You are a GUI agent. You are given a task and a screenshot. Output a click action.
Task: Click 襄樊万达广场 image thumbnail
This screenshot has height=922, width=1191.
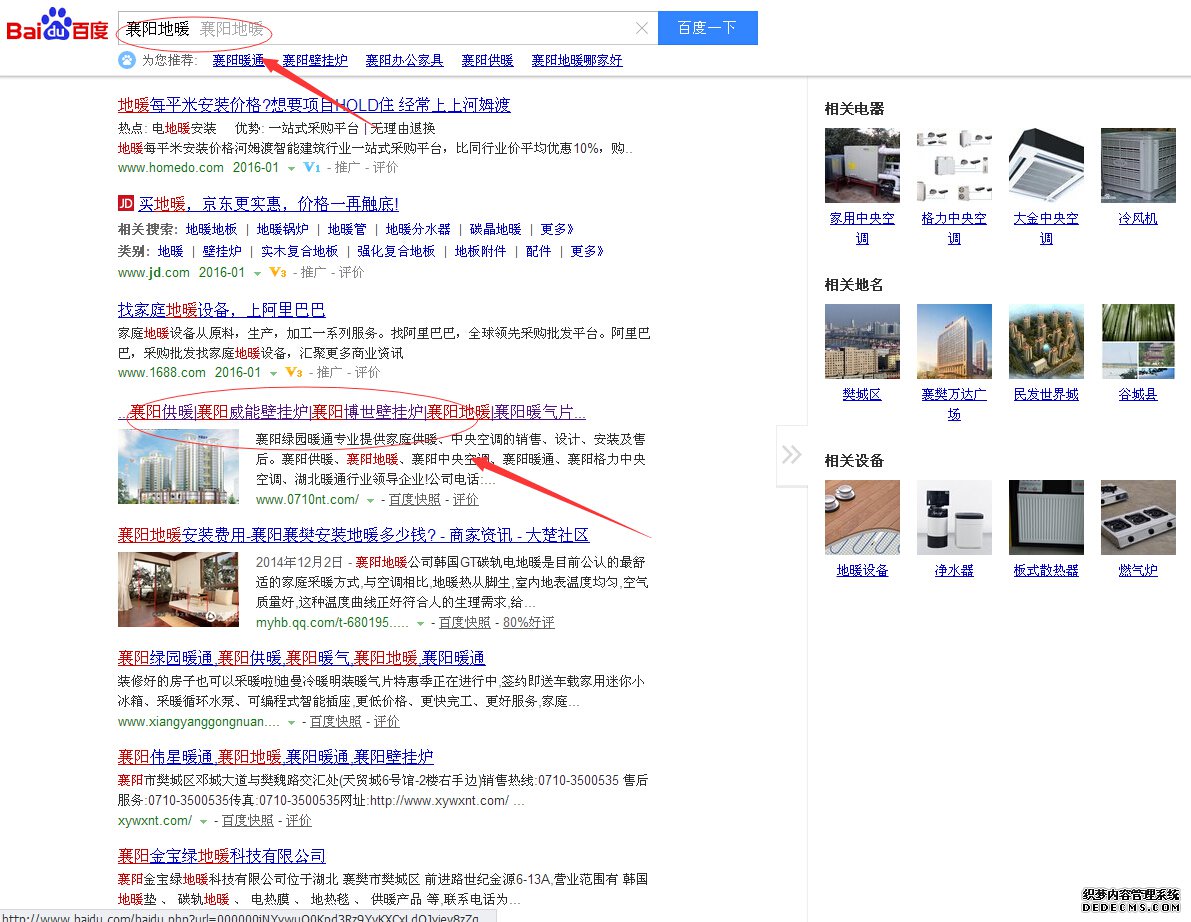coord(954,341)
